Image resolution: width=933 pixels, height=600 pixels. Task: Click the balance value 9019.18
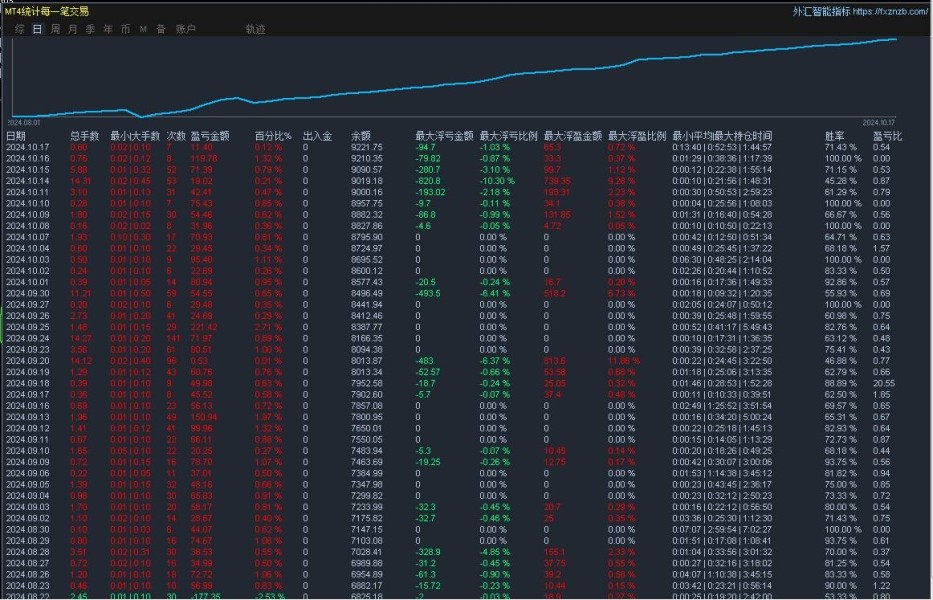pos(367,181)
